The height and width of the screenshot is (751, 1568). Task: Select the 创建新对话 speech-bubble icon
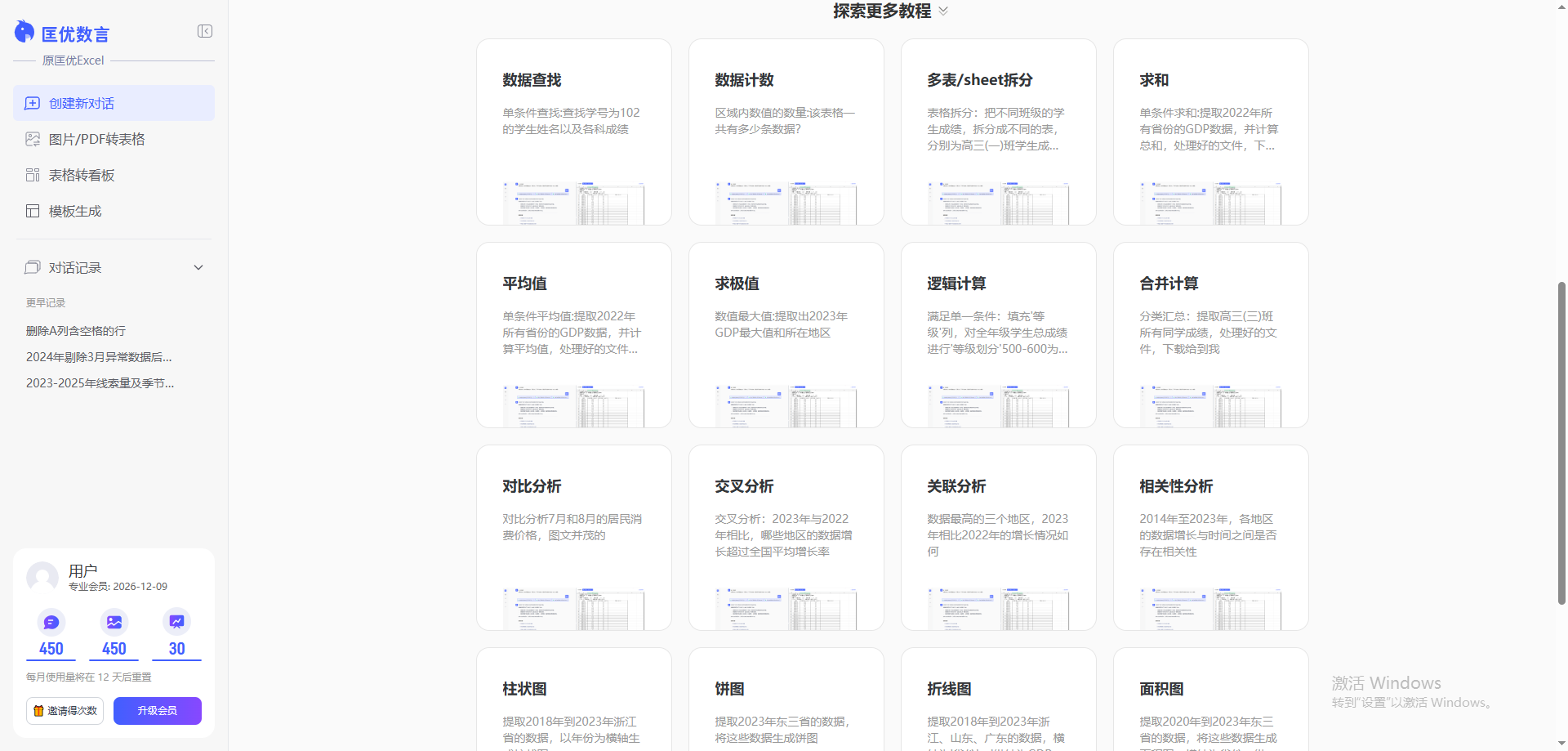(33, 103)
